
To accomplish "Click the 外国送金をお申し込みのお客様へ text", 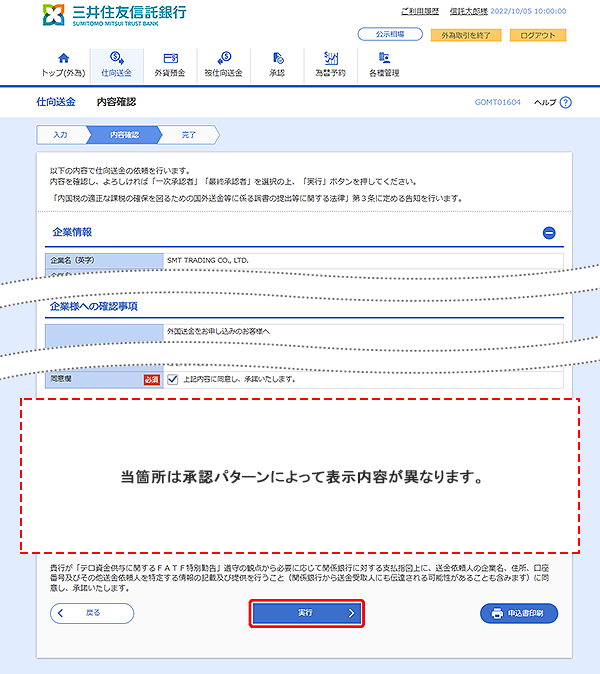I will 218,331.
